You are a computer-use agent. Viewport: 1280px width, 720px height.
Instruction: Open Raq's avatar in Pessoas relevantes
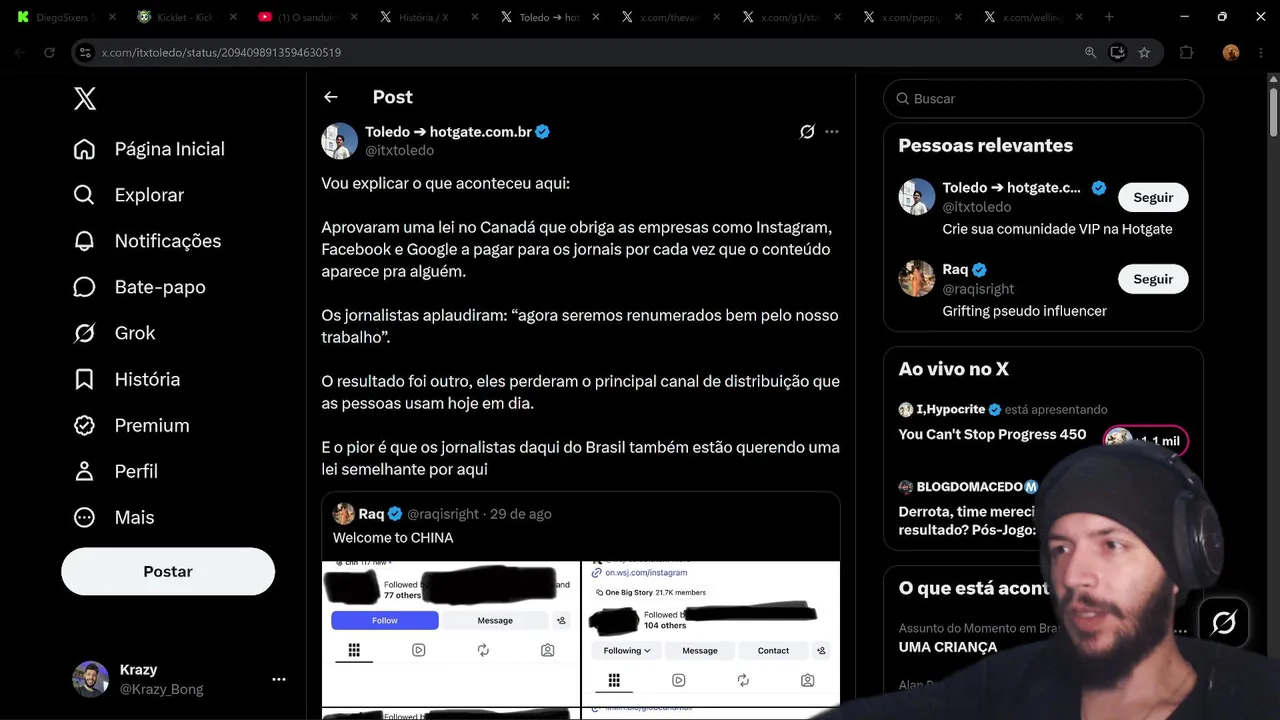coord(917,279)
